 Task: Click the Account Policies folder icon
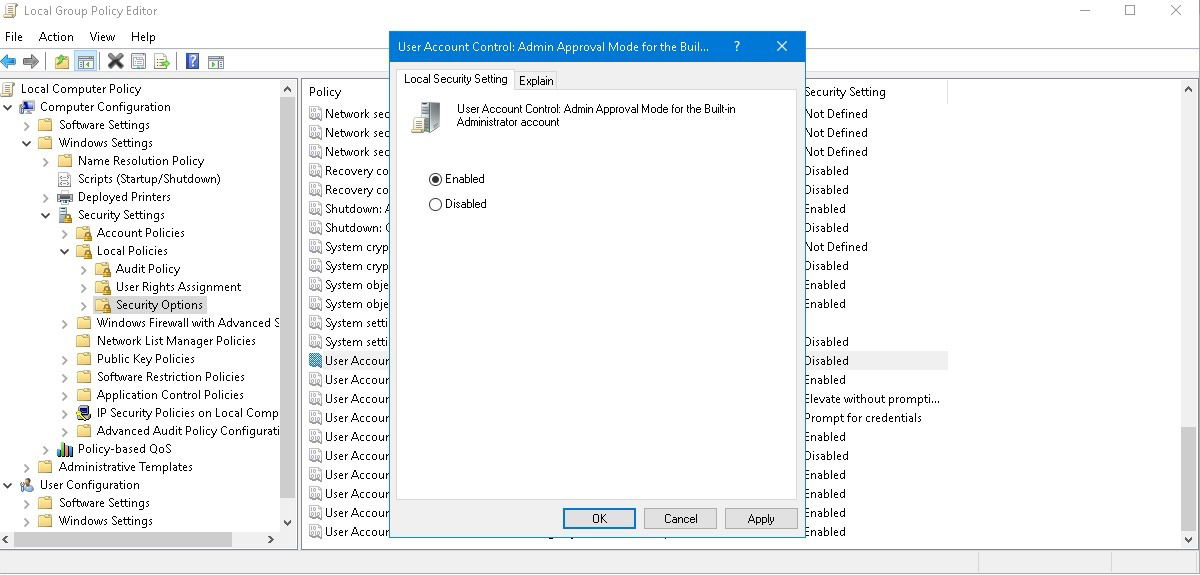(85, 233)
